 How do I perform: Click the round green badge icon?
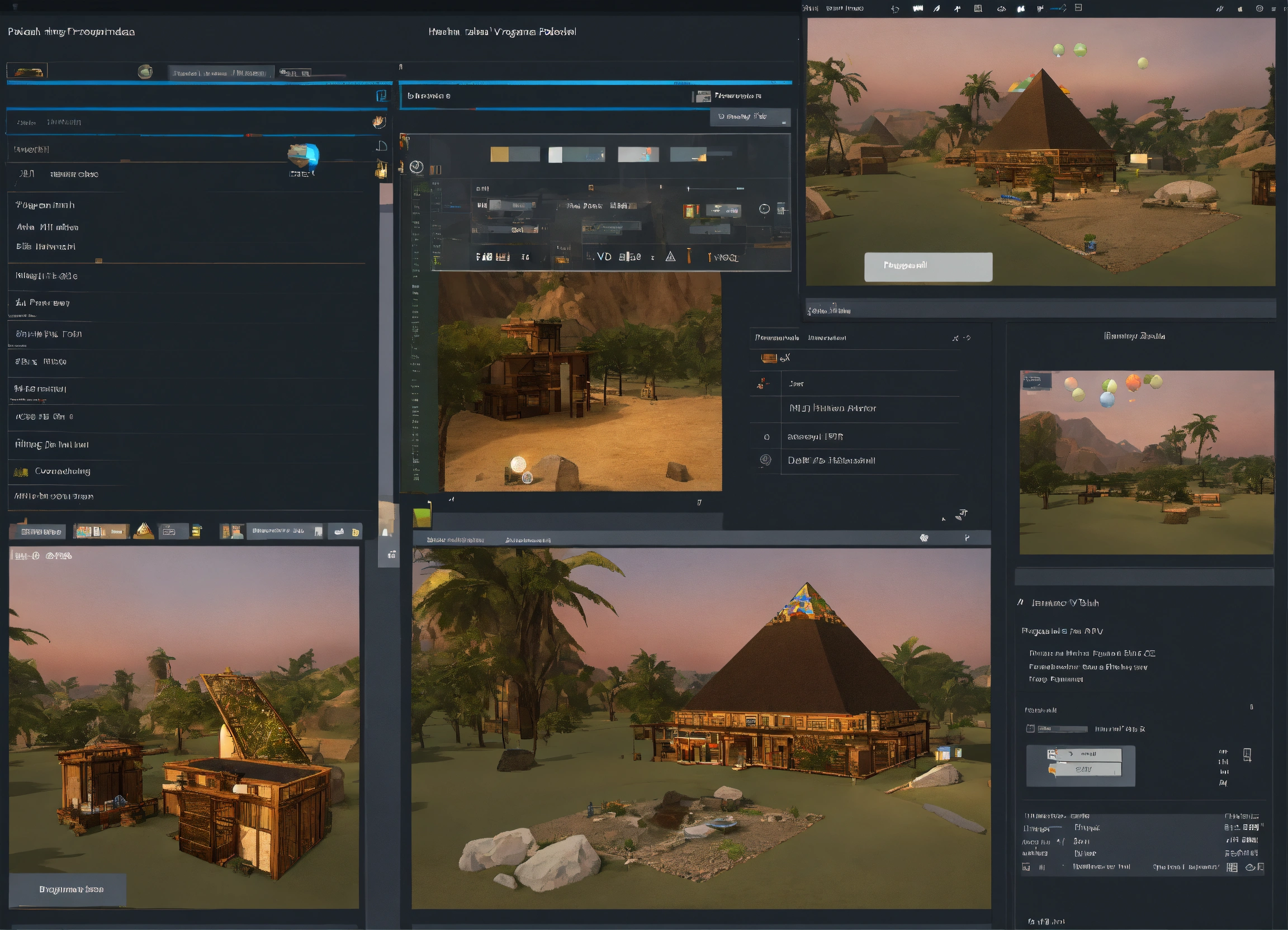coord(145,72)
